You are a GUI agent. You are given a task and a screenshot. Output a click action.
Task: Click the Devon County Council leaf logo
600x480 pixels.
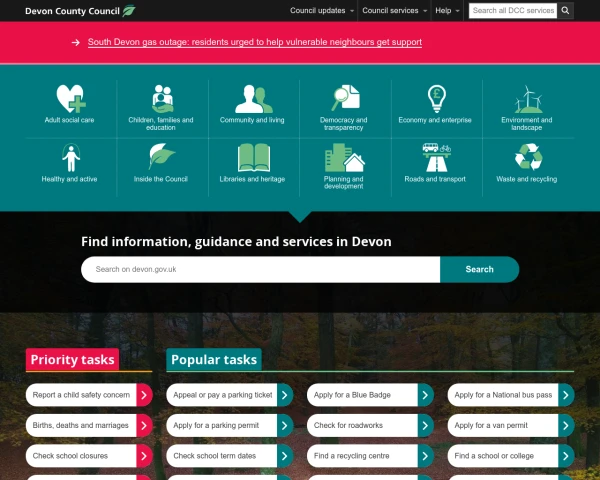pos(129,10)
